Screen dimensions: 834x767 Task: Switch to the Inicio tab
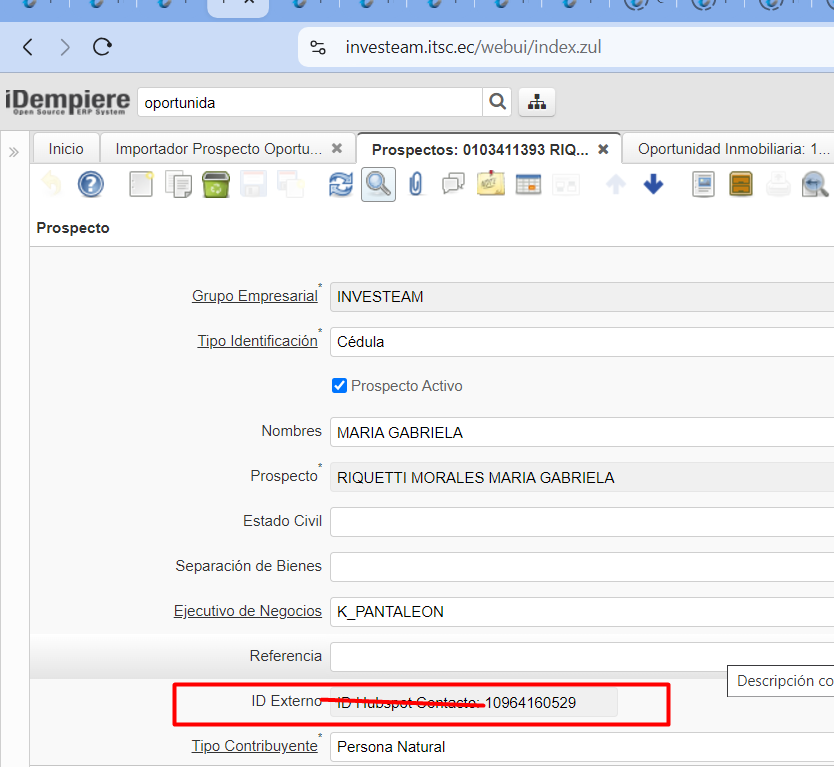point(66,149)
